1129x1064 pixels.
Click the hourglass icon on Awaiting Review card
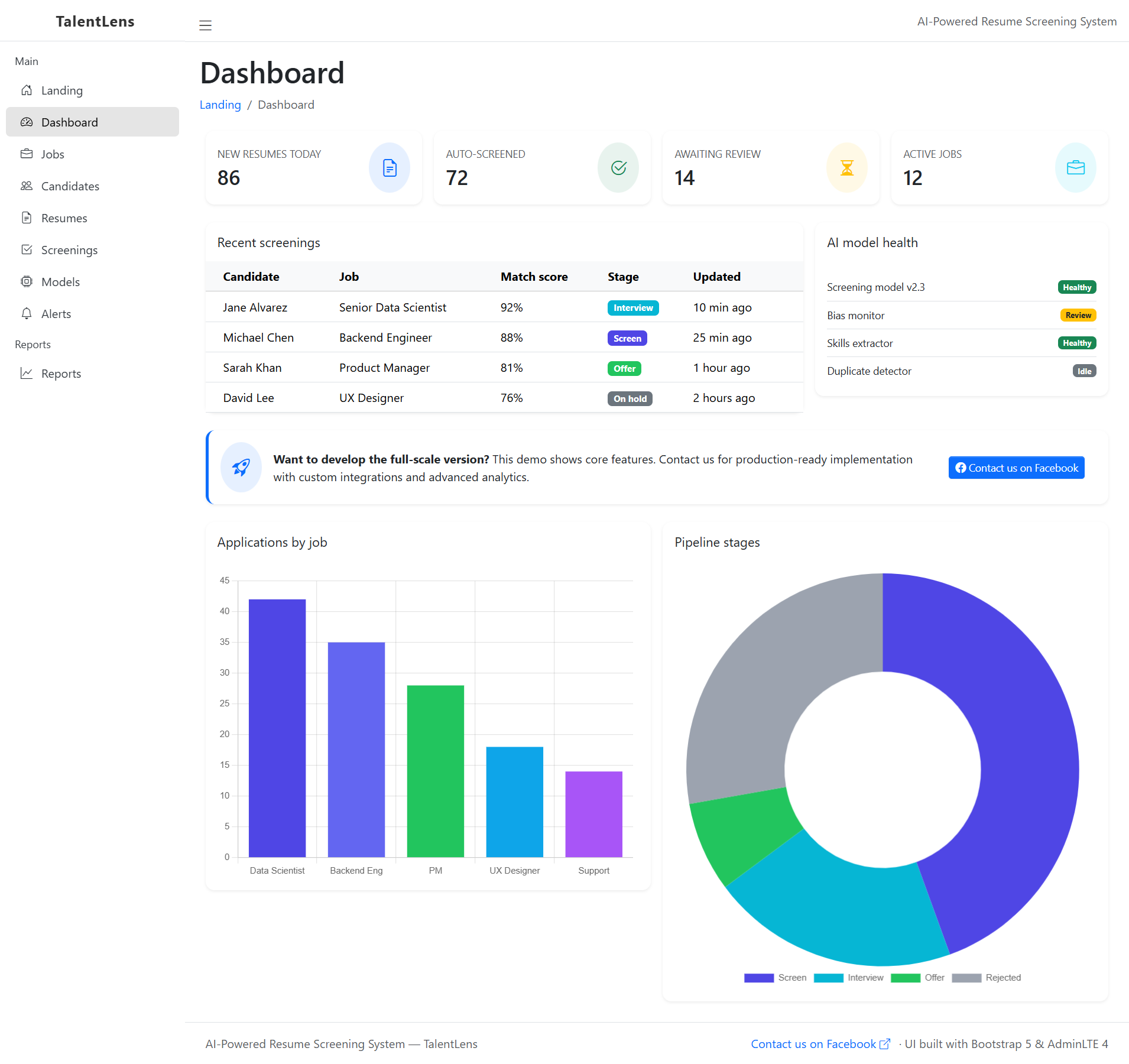coord(846,167)
